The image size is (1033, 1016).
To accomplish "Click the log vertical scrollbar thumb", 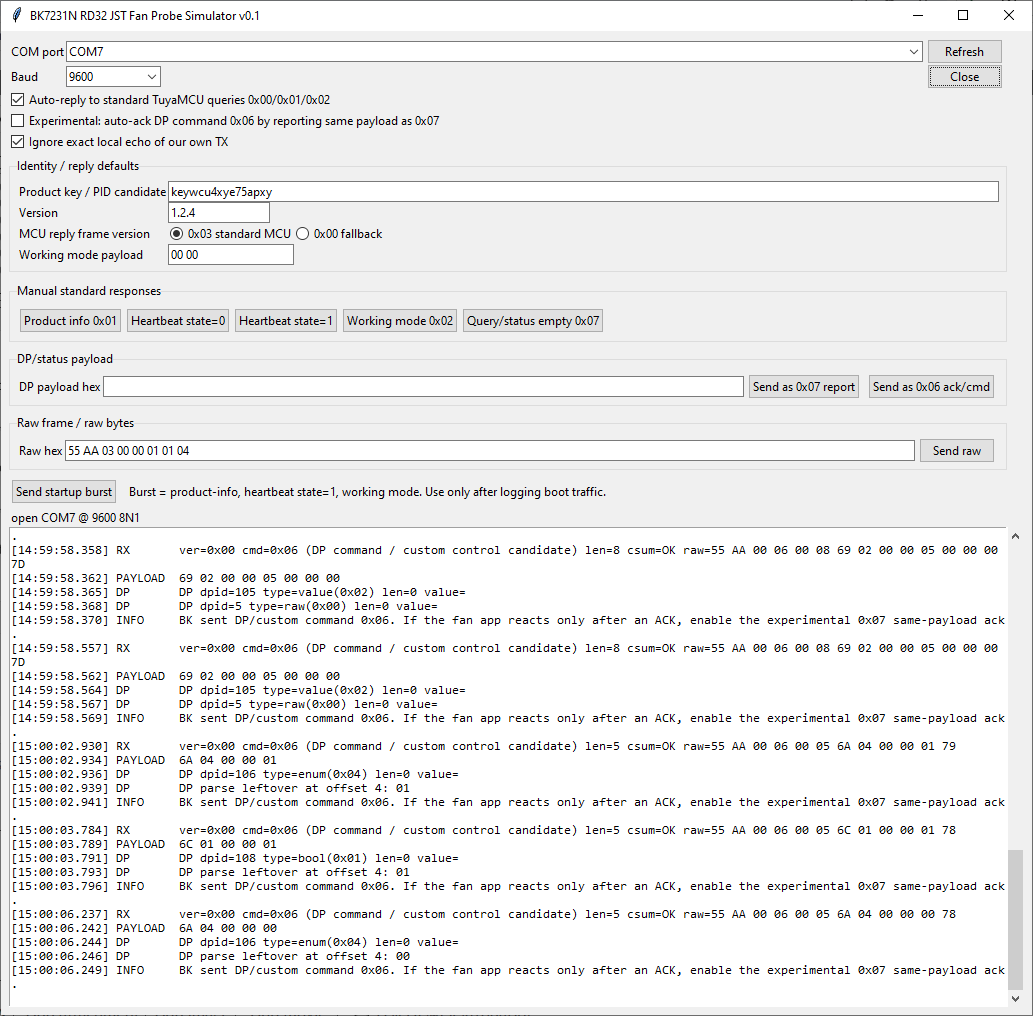I will [1015, 919].
